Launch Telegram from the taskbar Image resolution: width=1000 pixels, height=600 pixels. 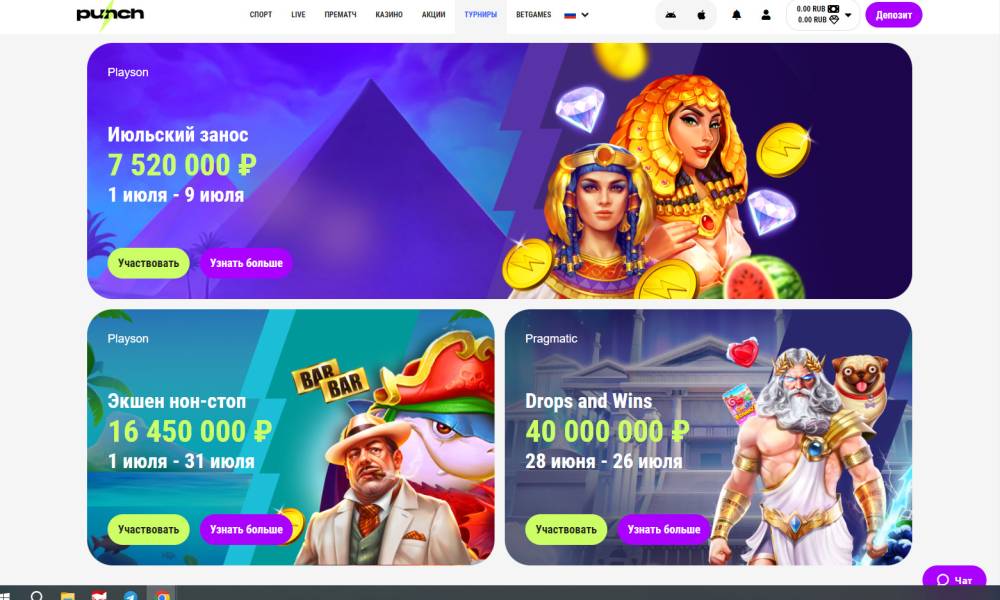coord(130,596)
